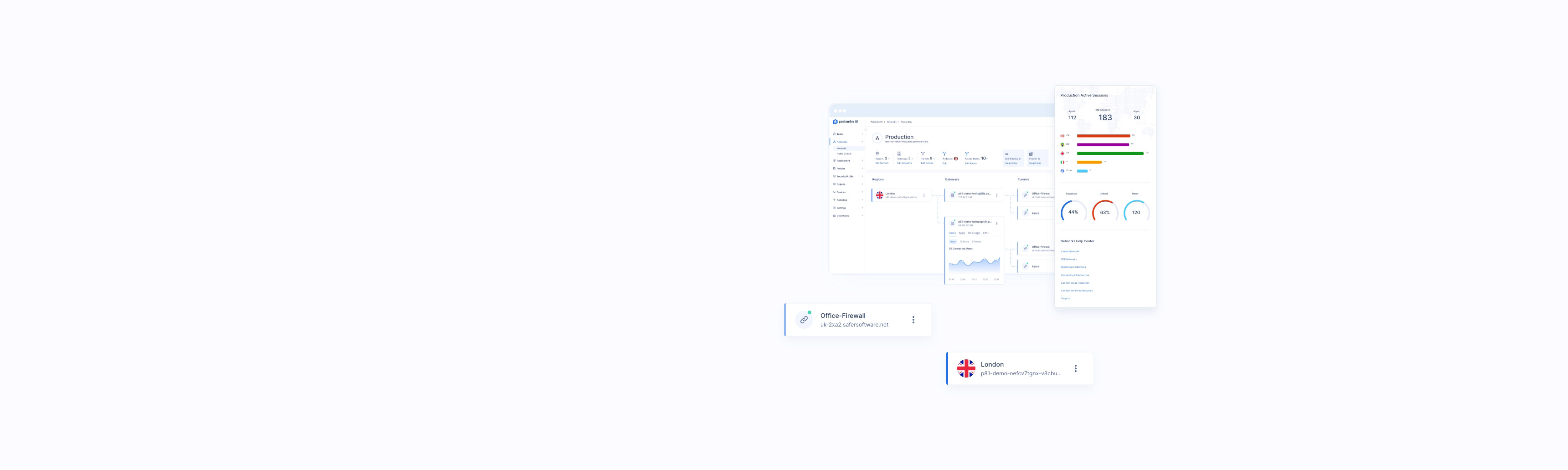Open kebab menu on large London card
The width and height of the screenshot is (1568, 470).
(1076, 368)
